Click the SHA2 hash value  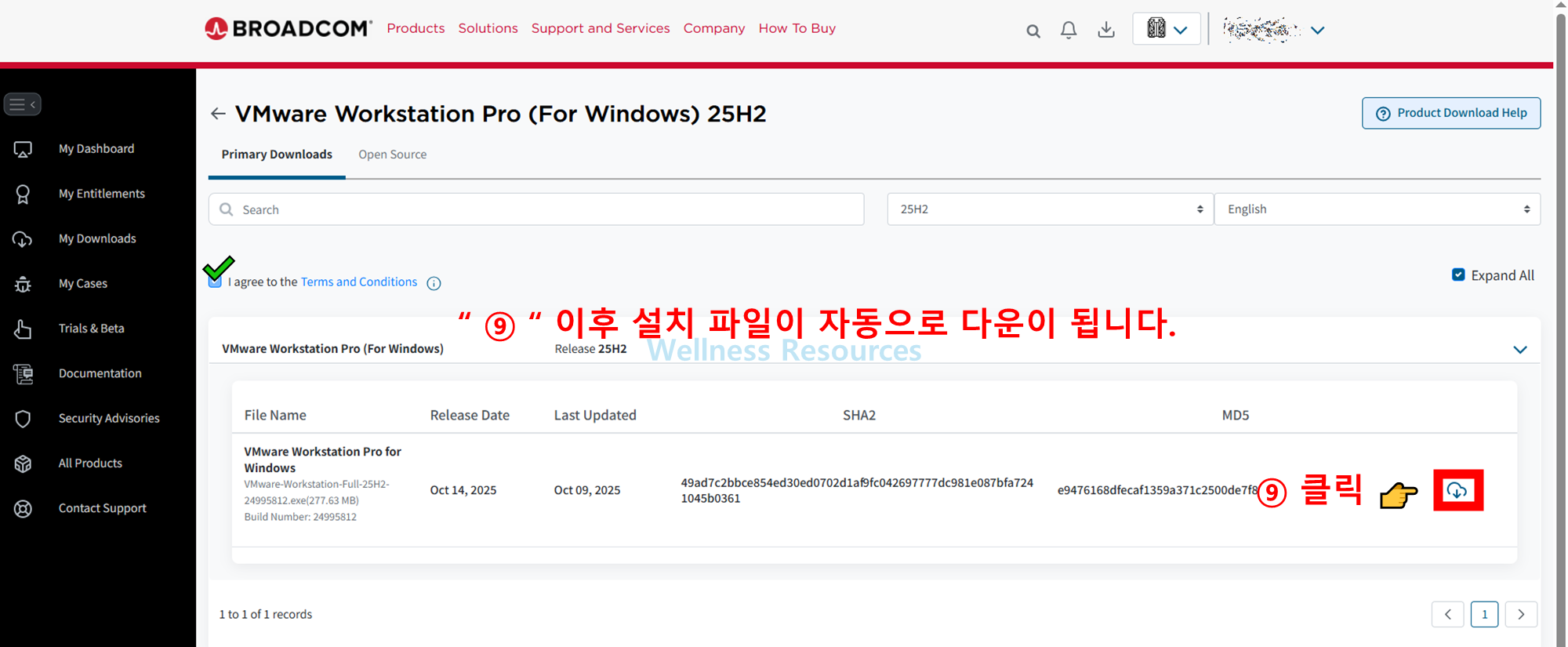[857, 490]
